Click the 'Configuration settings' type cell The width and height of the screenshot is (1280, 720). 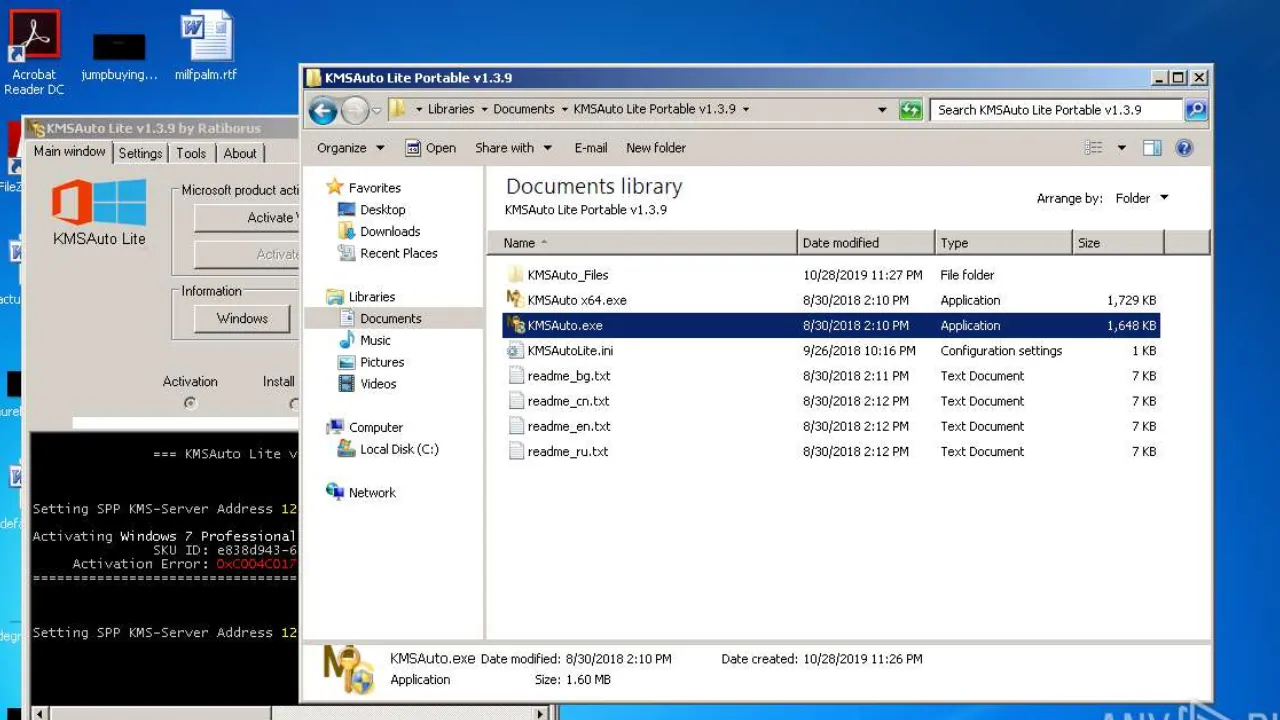(1001, 351)
